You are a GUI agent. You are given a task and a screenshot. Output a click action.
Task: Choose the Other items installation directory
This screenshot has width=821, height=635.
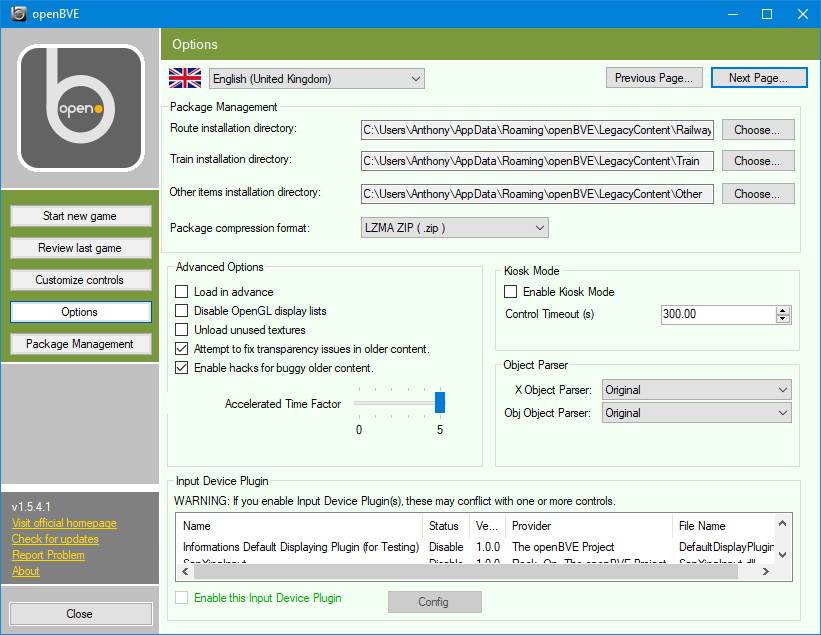758,194
